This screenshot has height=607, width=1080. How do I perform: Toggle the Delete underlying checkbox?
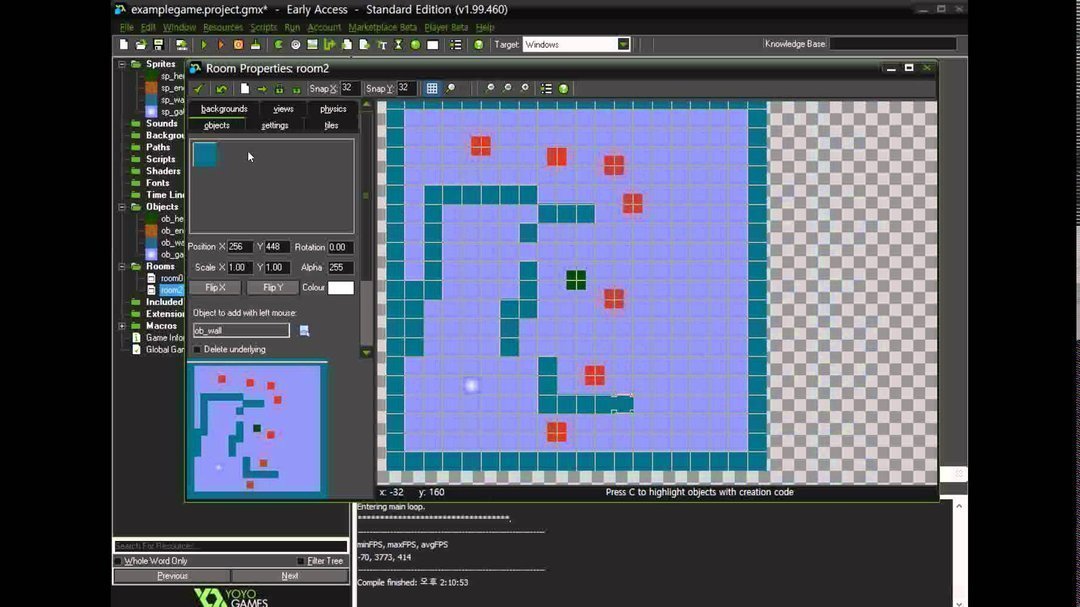(198, 350)
